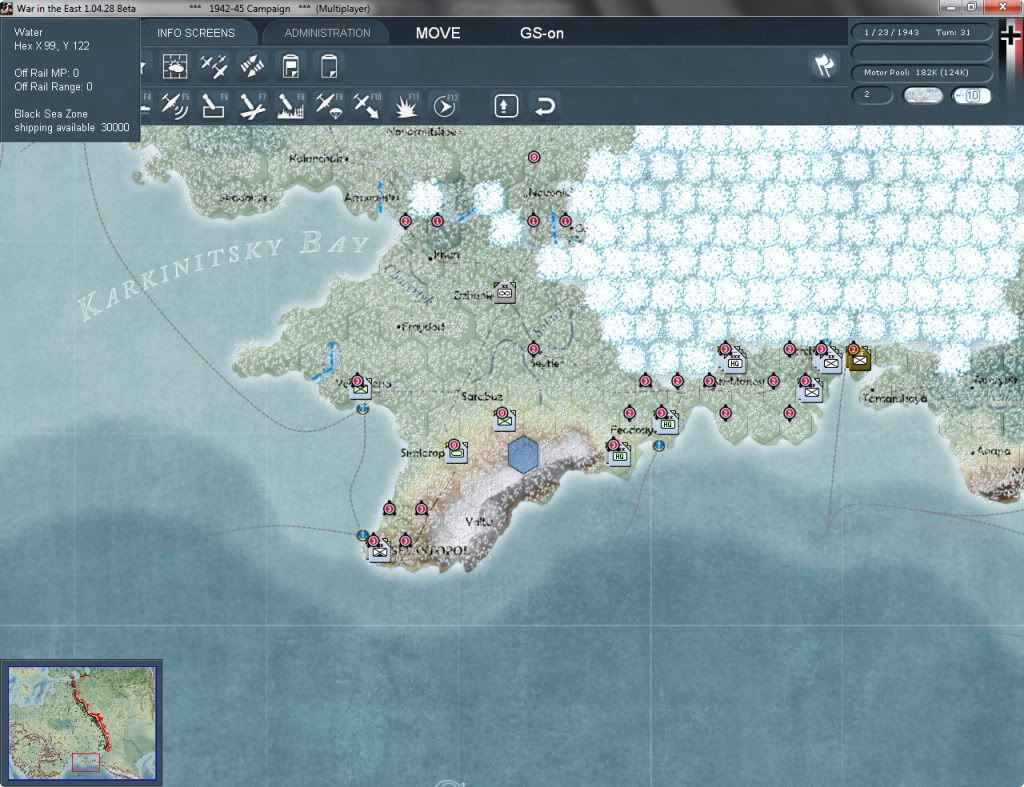Open the INFO SCREENS tab
Image resolution: width=1024 pixels, height=787 pixels.
pyautogui.click(x=196, y=33)
